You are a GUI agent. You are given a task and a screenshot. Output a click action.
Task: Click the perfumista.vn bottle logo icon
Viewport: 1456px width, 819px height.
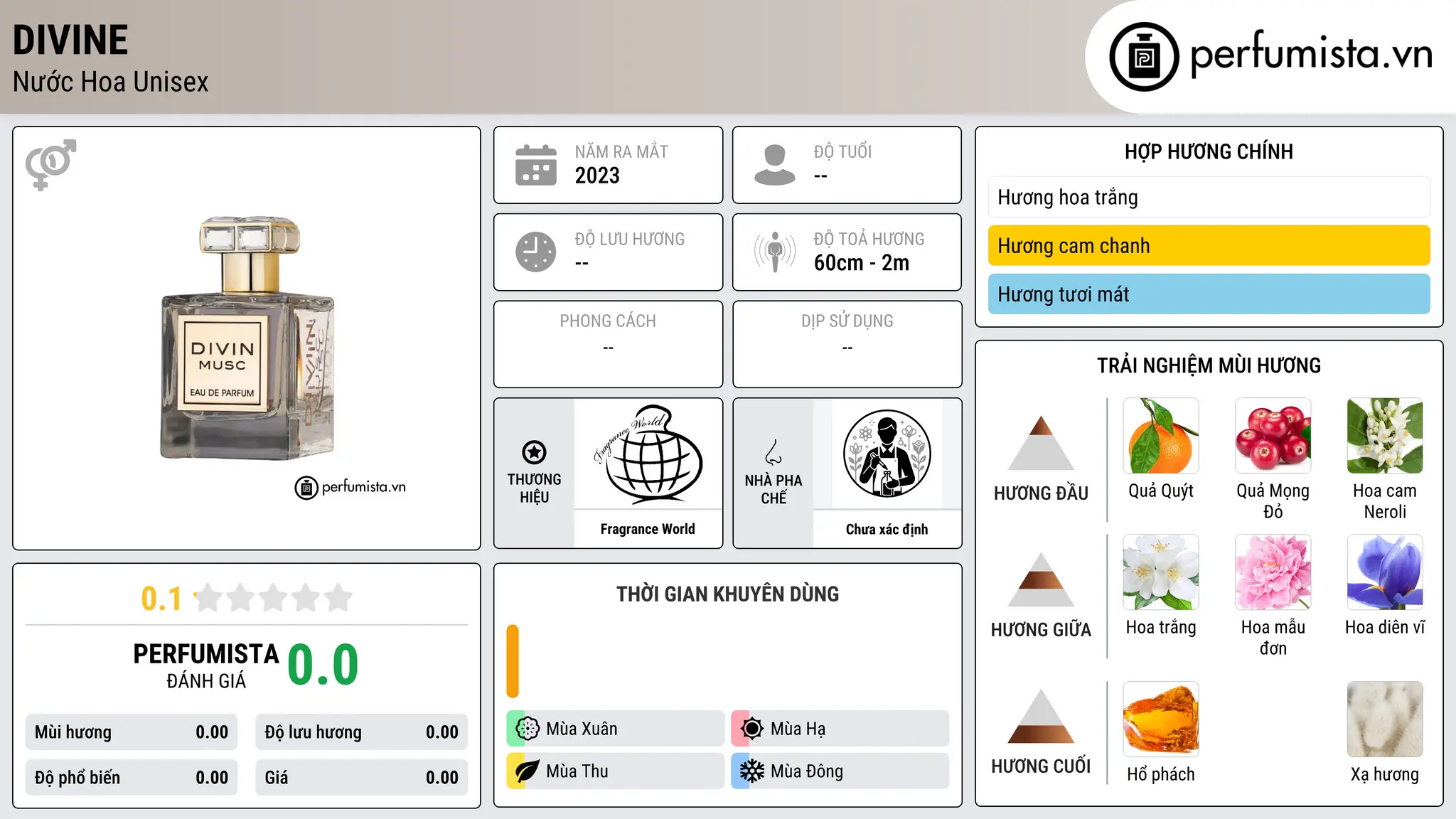point(1144,57)
